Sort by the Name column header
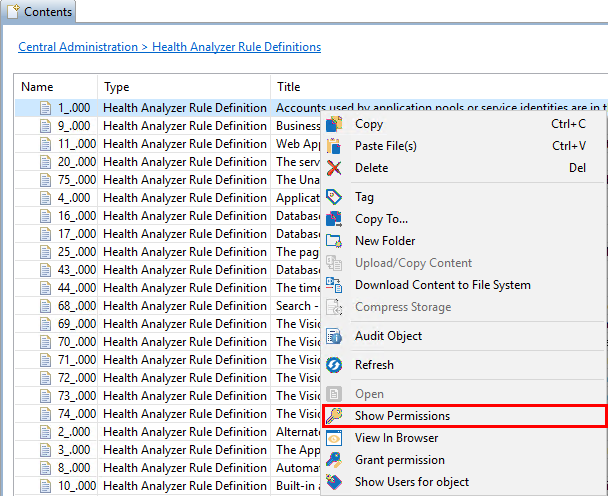 pyautogui.click(x=37, y=87)
